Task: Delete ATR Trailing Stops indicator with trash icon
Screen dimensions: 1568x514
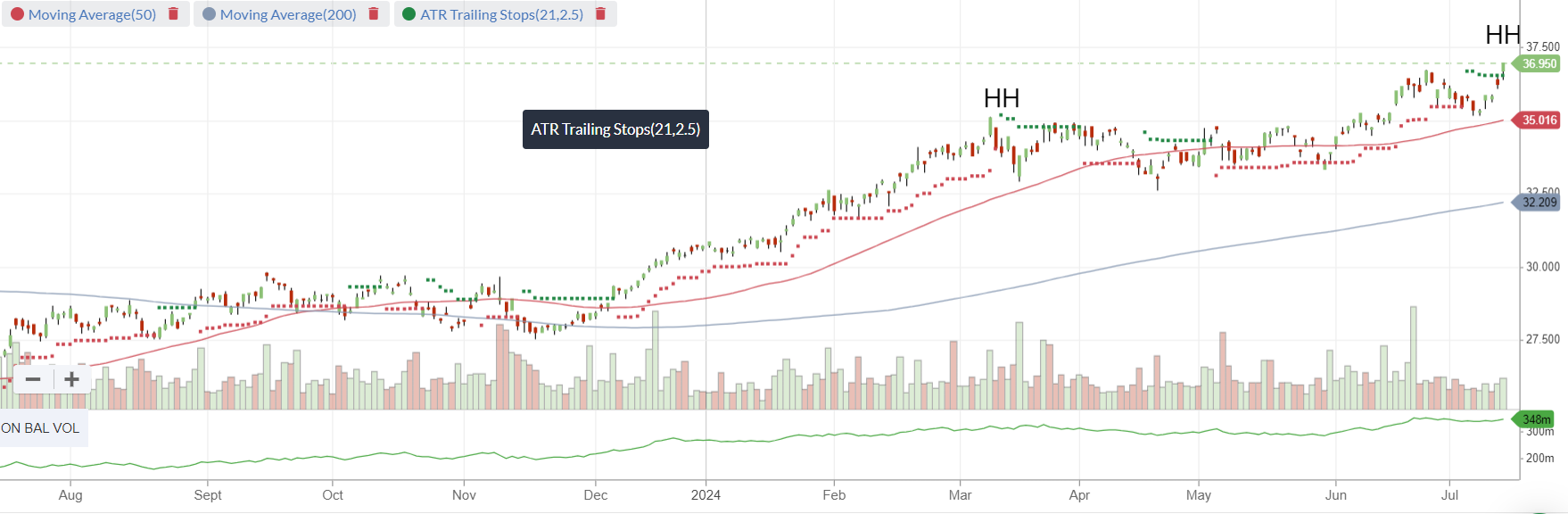Action: coord(601,14)
